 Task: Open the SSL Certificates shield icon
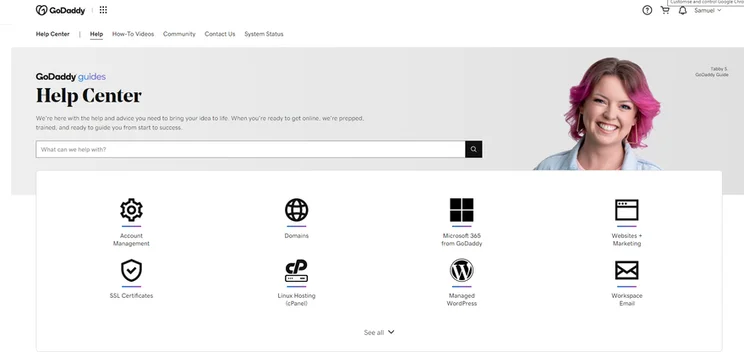[131, 270]
